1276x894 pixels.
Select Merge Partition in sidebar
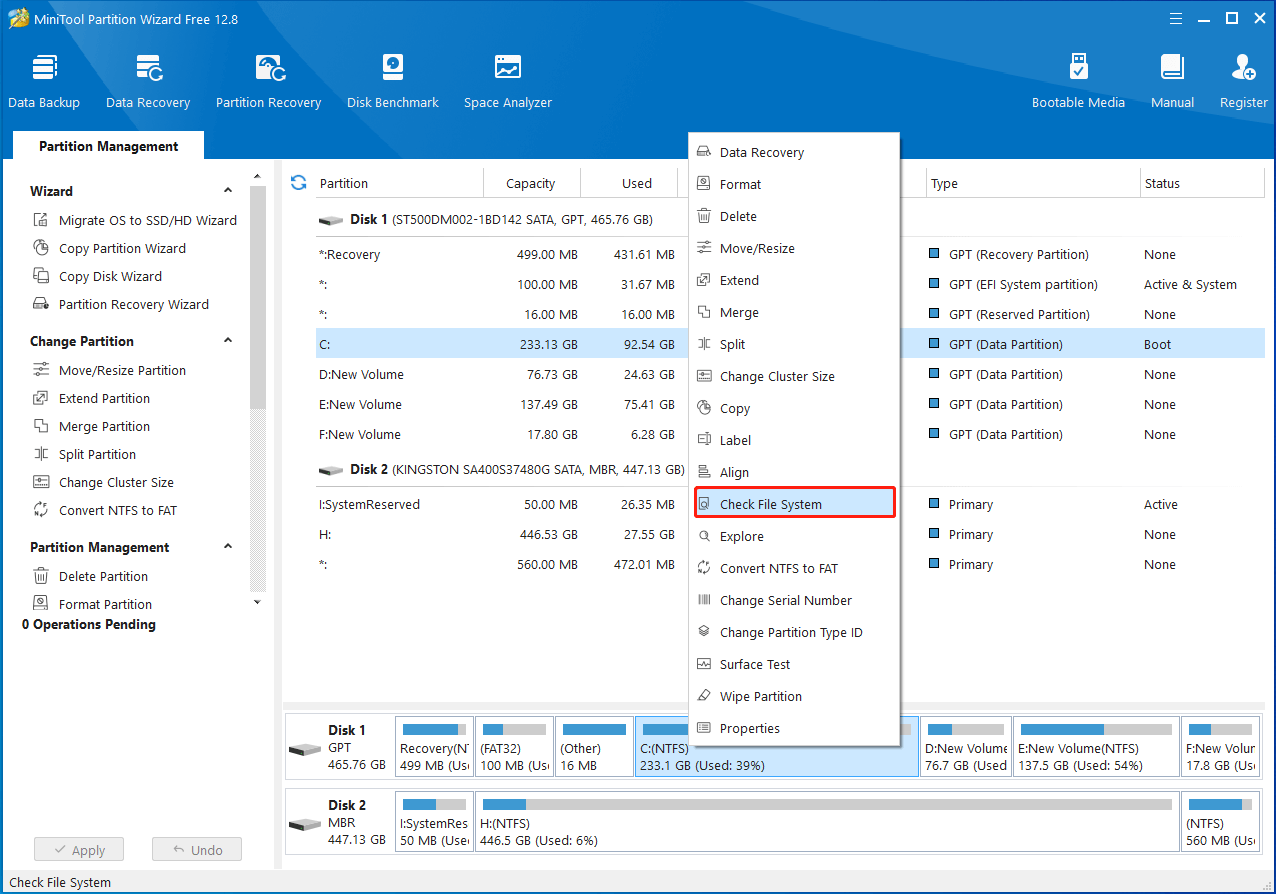pyautogui.click(x=91, y=426)
